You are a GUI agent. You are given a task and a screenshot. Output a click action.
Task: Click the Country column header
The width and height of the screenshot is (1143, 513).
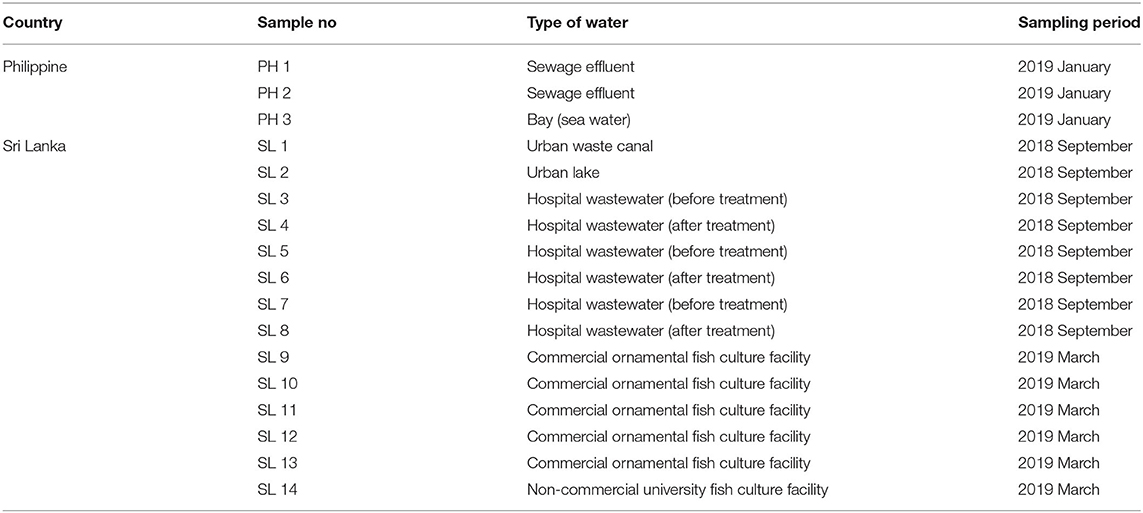tap(33, 23)
